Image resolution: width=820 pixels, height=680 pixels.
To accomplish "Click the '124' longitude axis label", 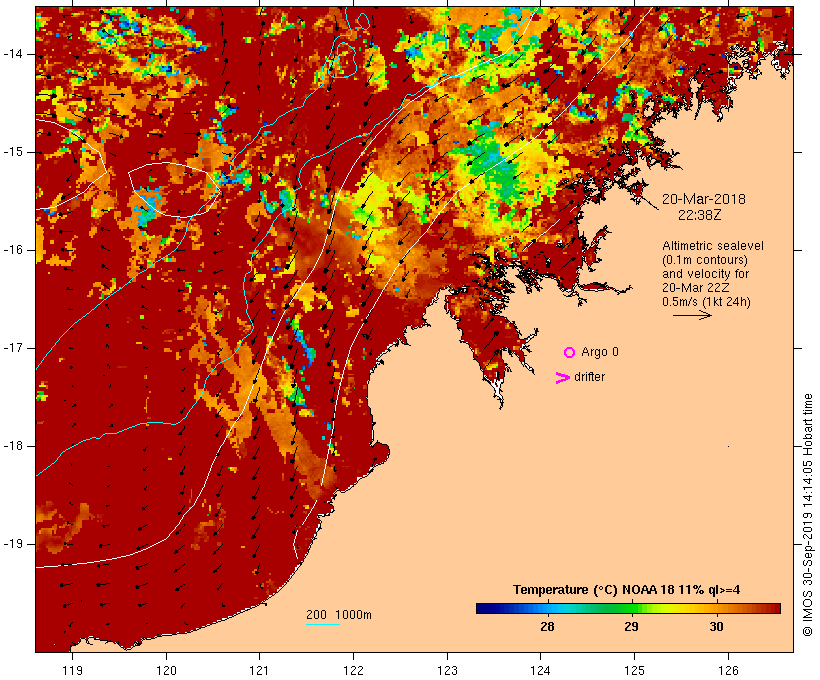I will [x=540, y=670].
